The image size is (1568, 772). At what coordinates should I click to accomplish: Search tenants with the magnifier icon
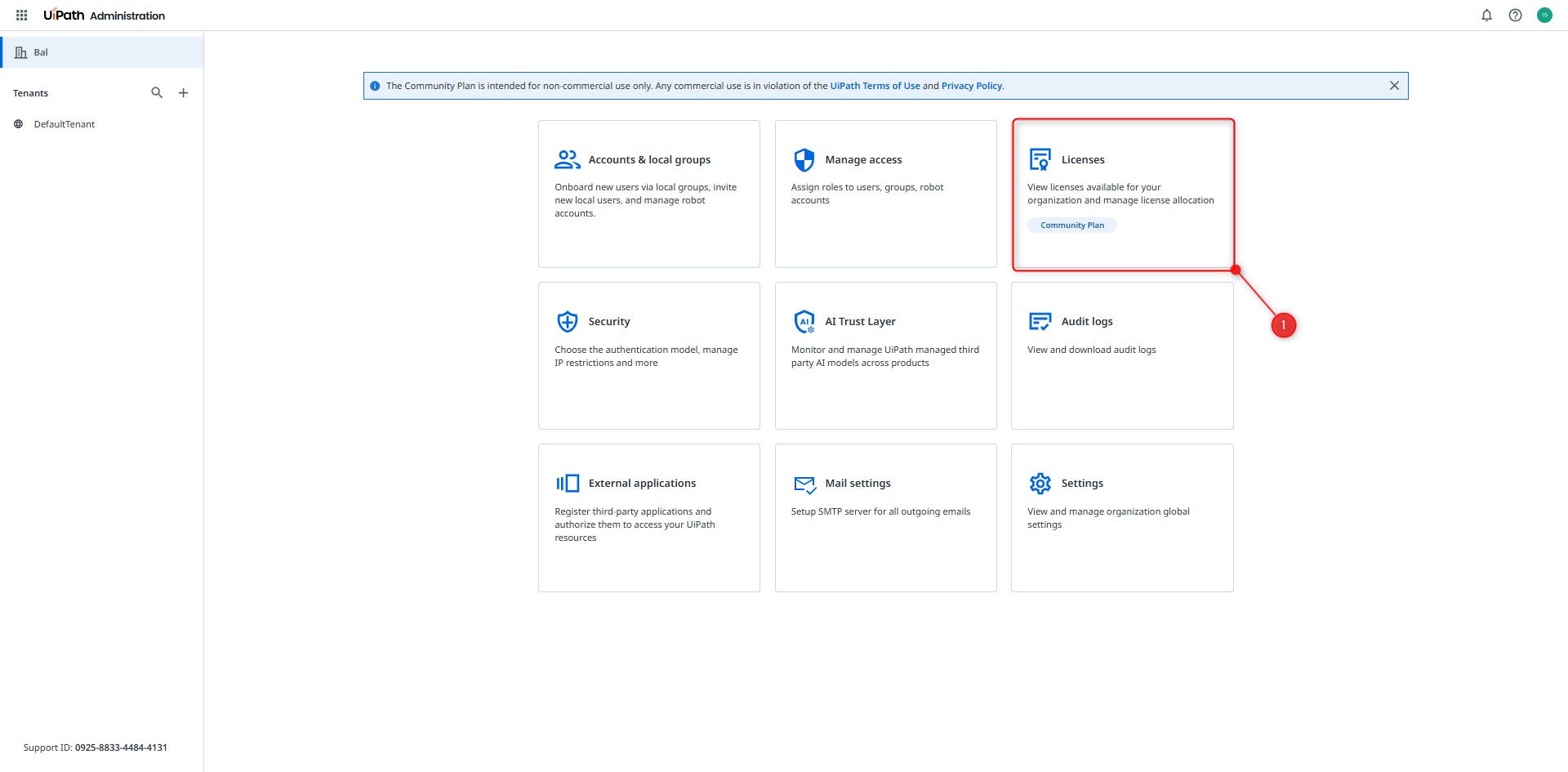[x=157, y=93]
